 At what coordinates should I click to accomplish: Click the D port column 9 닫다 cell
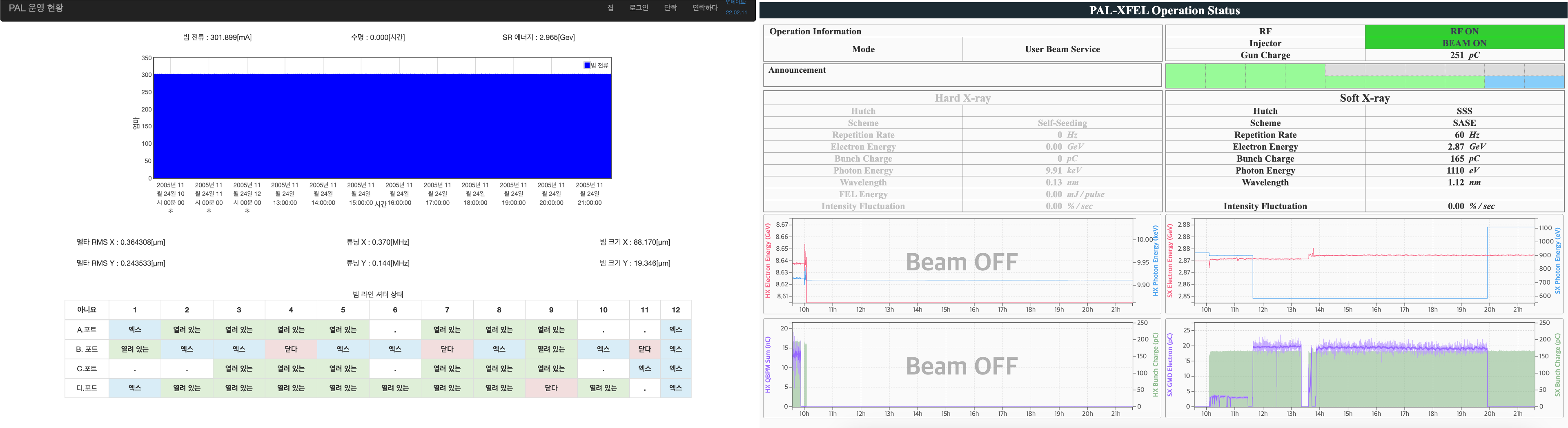[x=551, y=388]
